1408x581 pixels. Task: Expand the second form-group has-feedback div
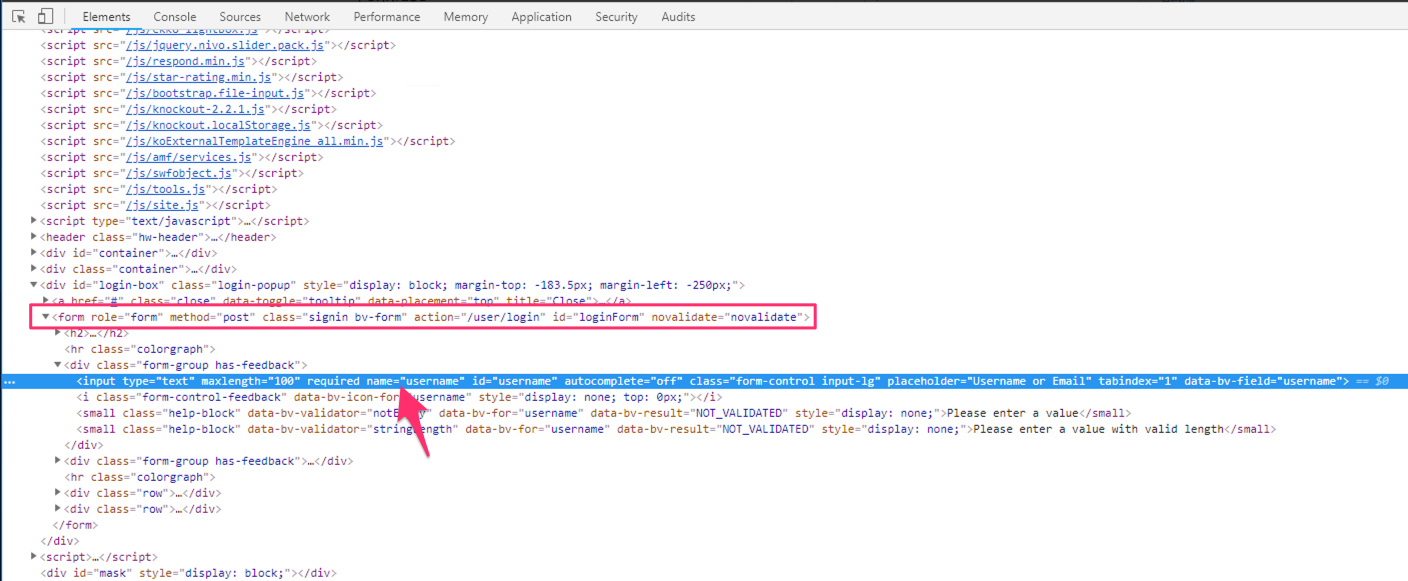pyautogui.click(x=59, y=461)
